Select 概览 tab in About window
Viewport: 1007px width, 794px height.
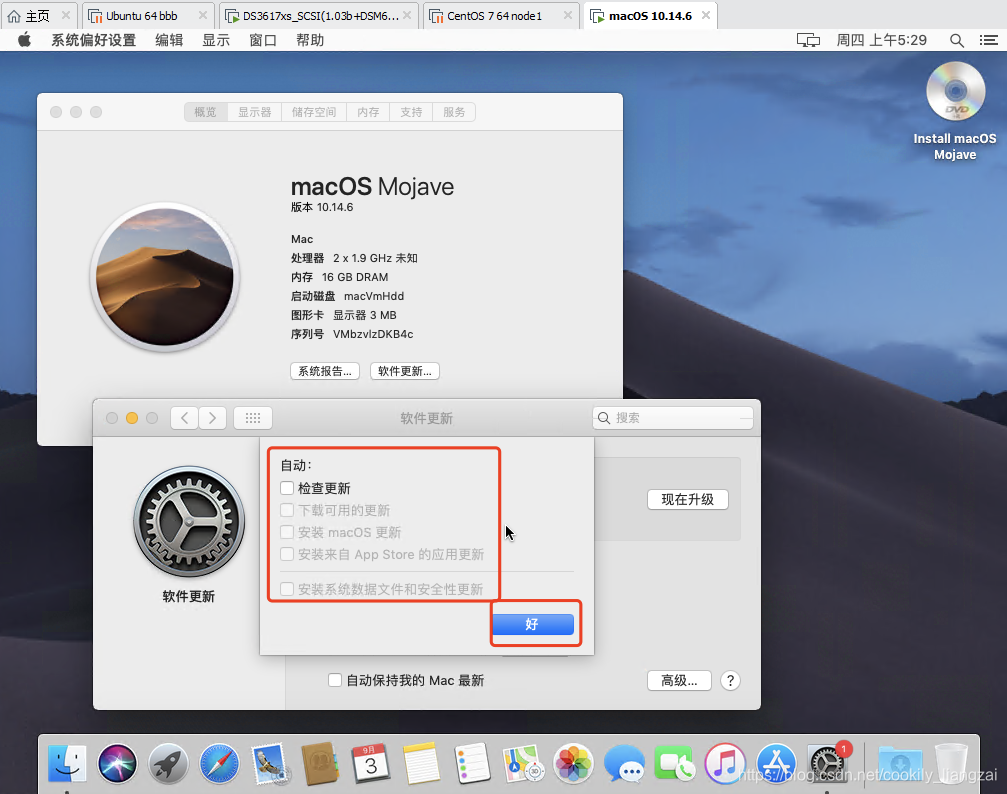pyautogui.click(x=206, y=112)
